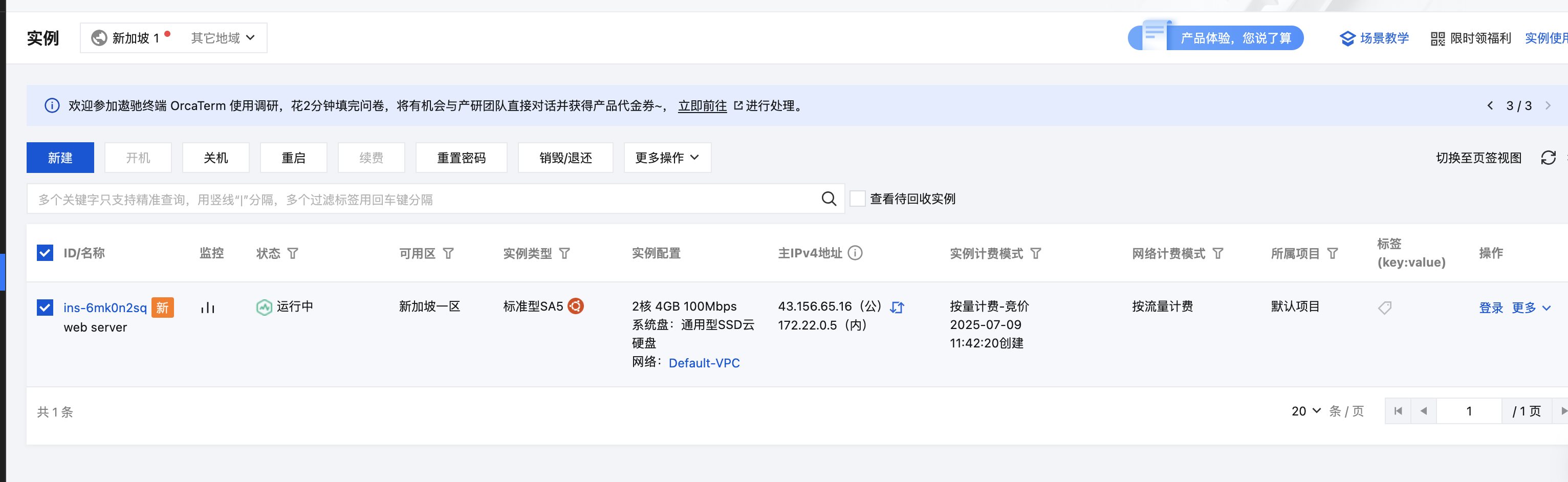Click the 按量计费-竞价 billing mode text
The width and height of the screenshot is (1568, 482).
(x=990, y=306)
